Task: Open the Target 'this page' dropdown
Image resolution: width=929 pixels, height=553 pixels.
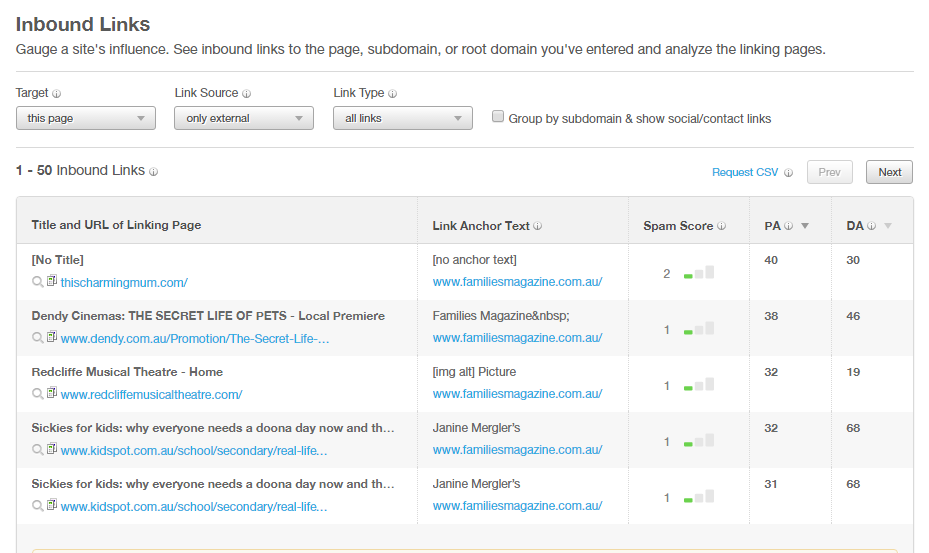Action: [86, 118]
